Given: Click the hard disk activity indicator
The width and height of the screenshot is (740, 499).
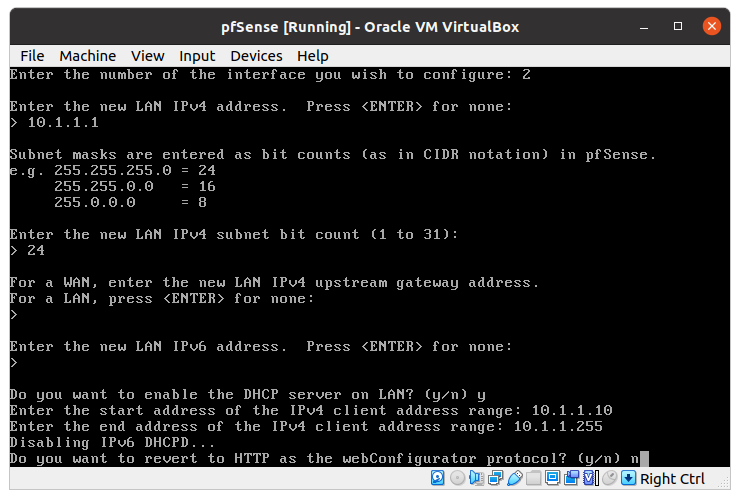Looking at the screenshot, I should click(436, 479).
